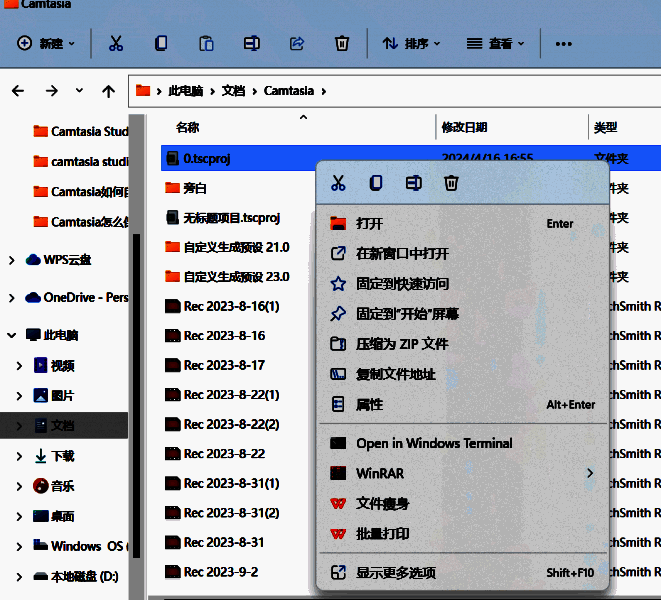Click the 名称 column header
This screenshot has height=600, width=661.
(x=188, y=128)
